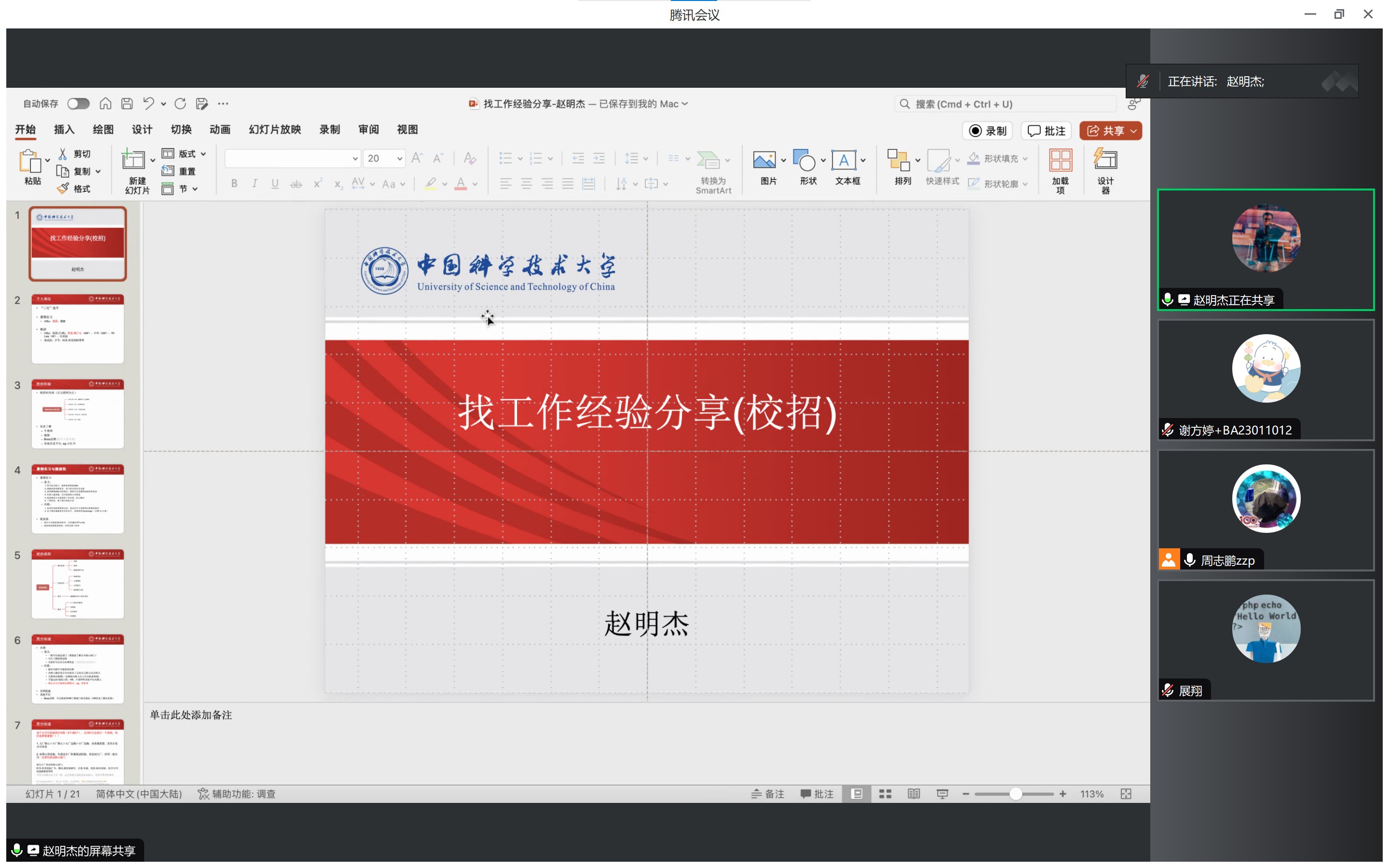
Task: Click the center align icon
Action: tap(526, 183)
